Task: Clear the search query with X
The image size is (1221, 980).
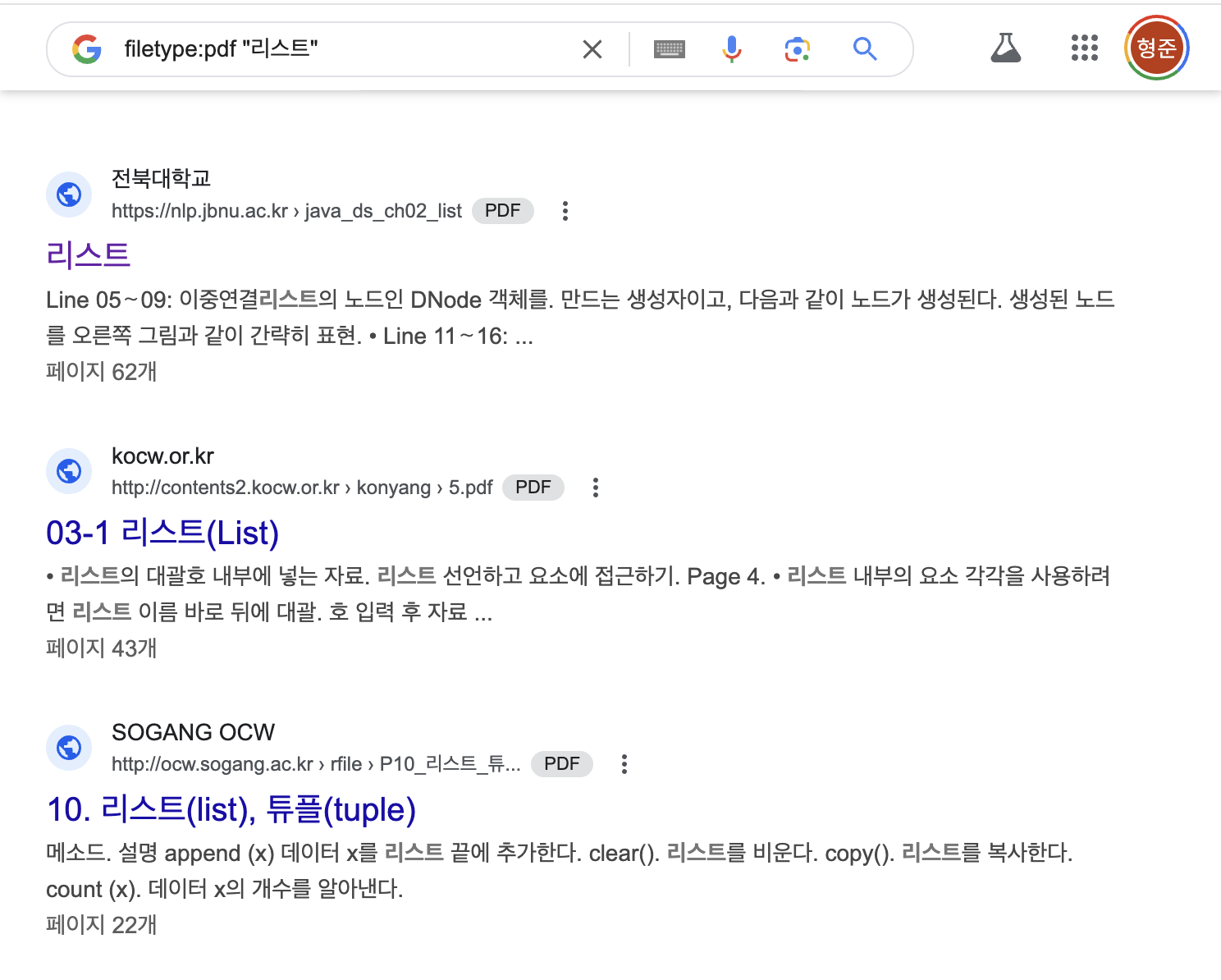Action: 592,49
